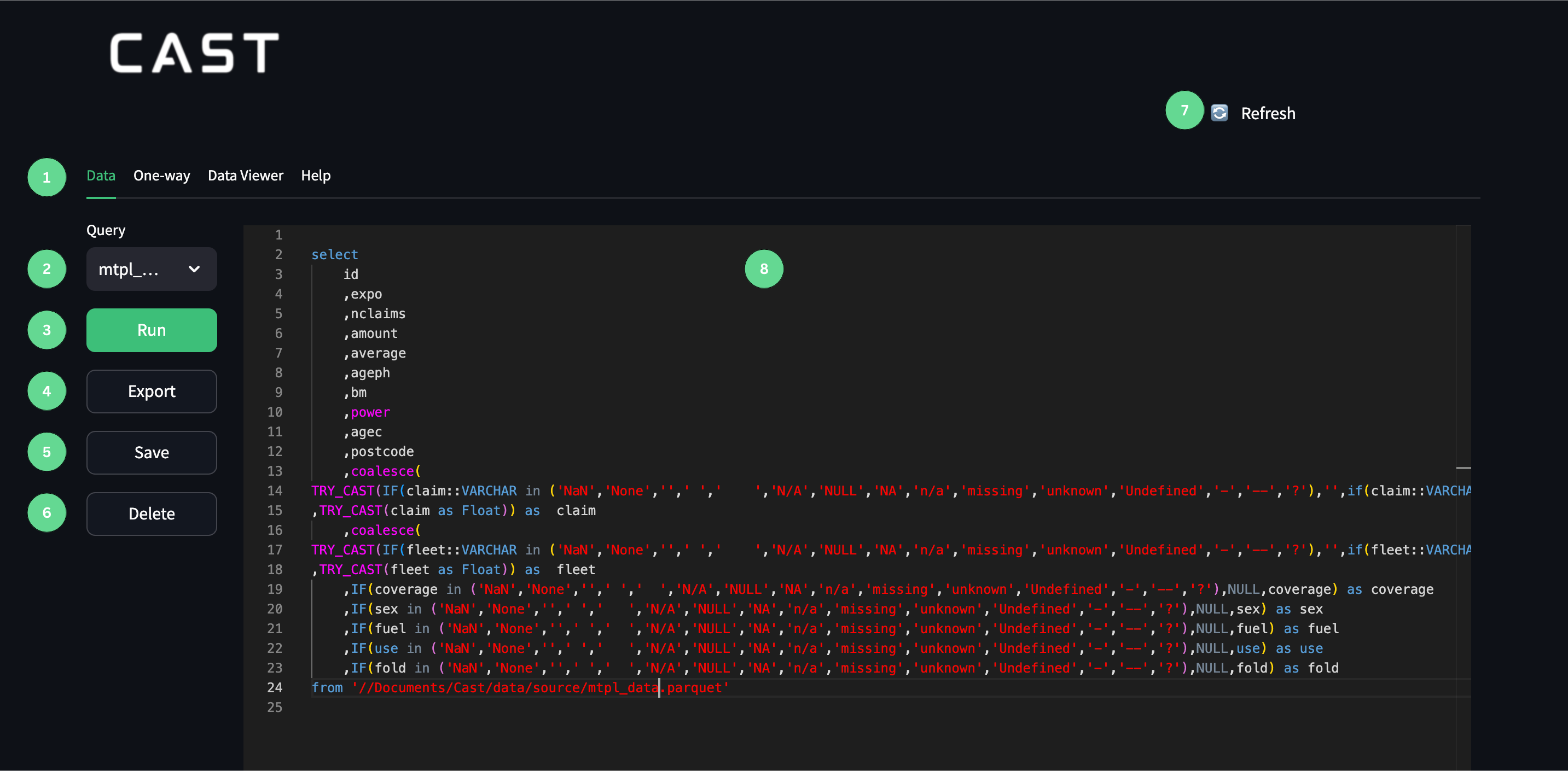Click the chevron arrow in Query selector
1568x771 pixels.
coord(194,269)
